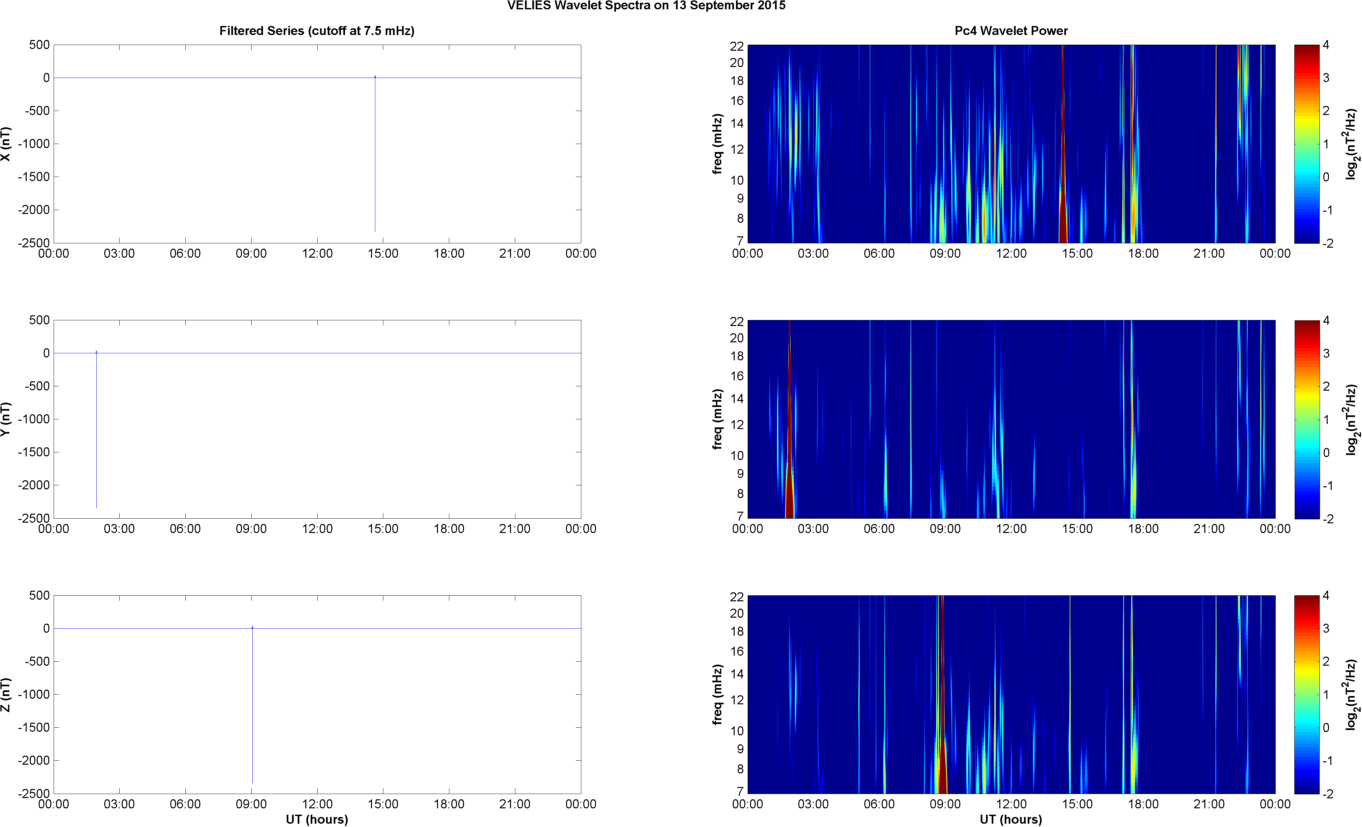Select the 'Pc4 Wavelet Power' heading
1362x827 pixels.
[x=1011, y=31]
